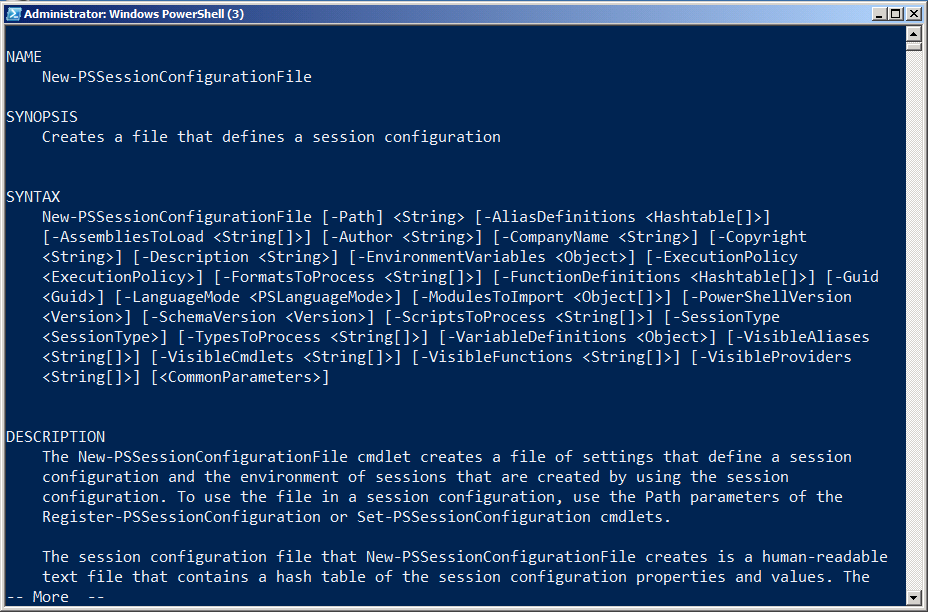Click the SYNOPSIS section heading
The height and width of the screenshot is (612, 928).
point(42,117)
